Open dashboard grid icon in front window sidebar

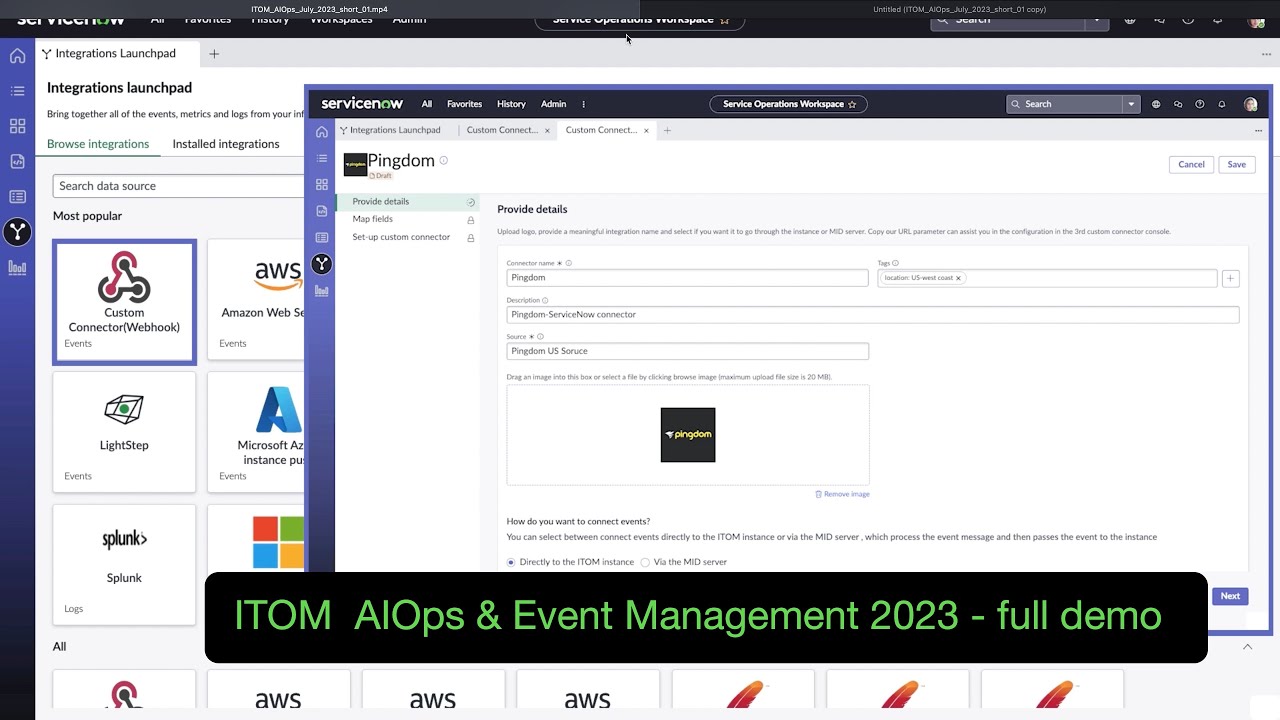(321, 185)
